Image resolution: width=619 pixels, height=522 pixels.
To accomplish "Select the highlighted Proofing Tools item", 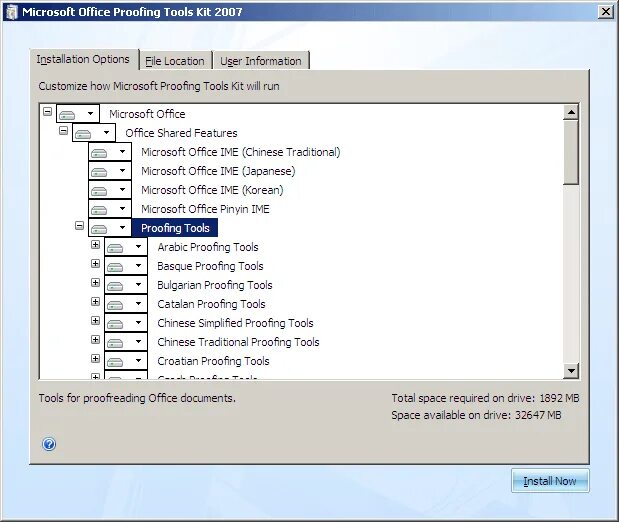I will [x=175, y=228].
